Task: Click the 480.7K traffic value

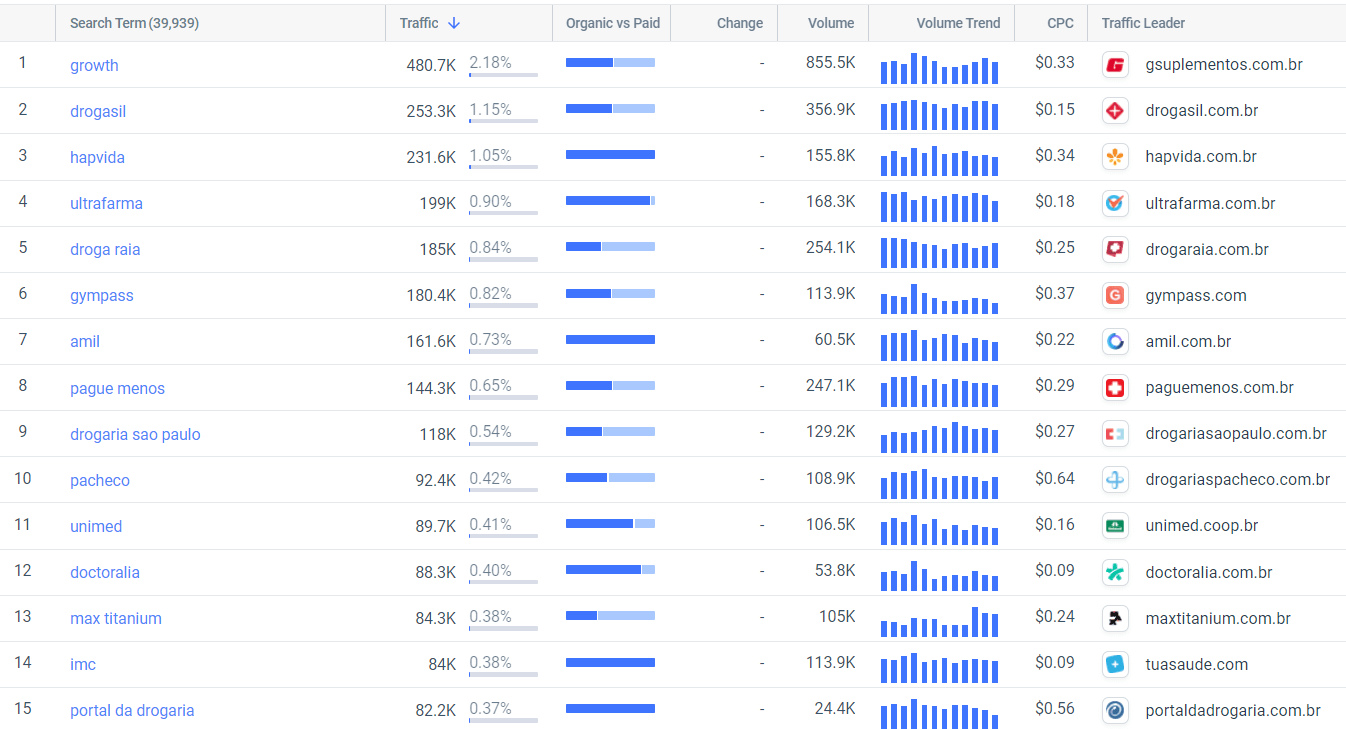Action: click(431, 65)
